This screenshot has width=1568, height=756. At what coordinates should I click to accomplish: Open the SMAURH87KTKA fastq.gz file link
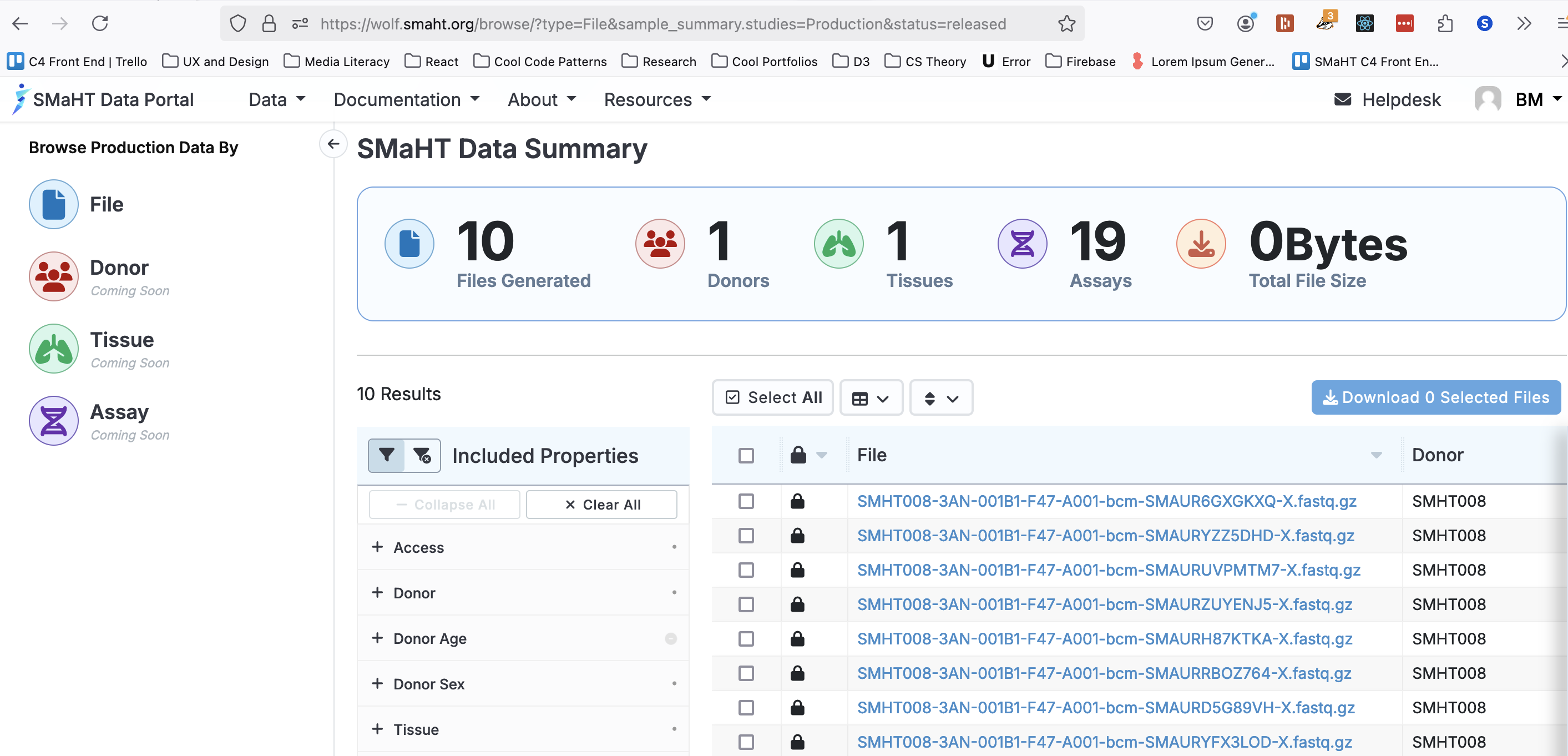(1105, 638)
